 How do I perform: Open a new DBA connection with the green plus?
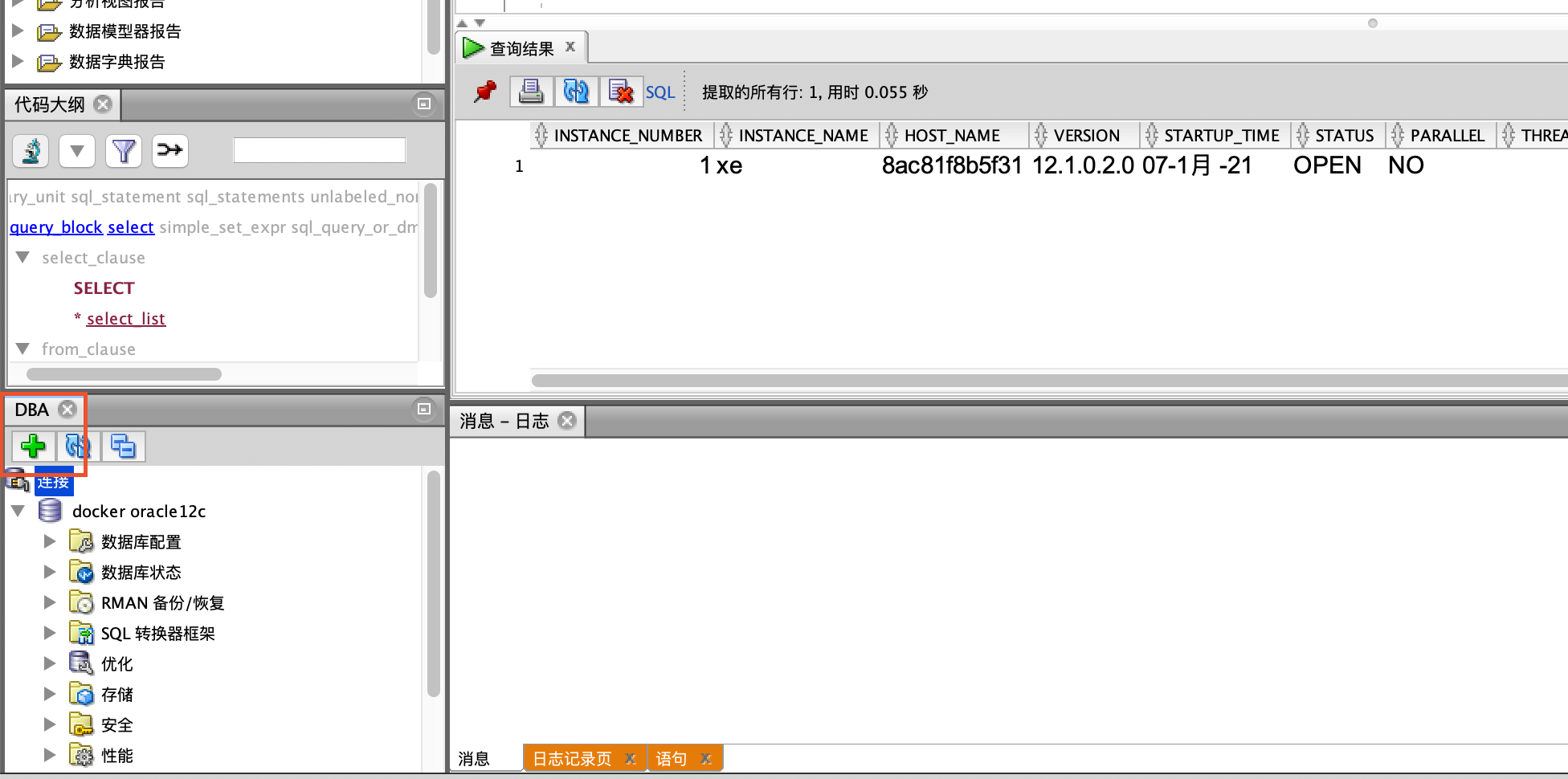tap(32, 446)
